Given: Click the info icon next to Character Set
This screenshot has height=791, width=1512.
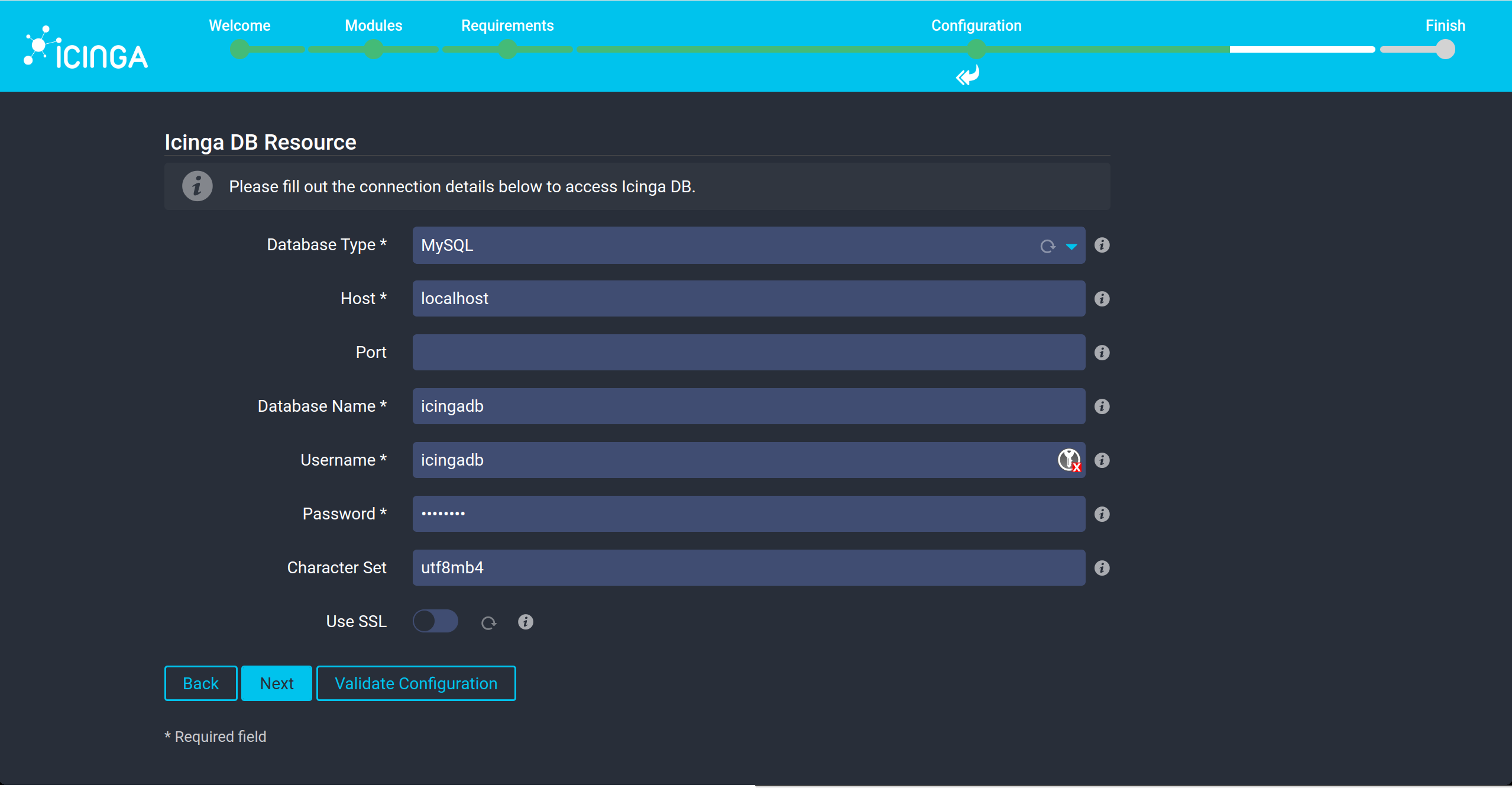Looking at the screenshot, I should pos(1102,567).
